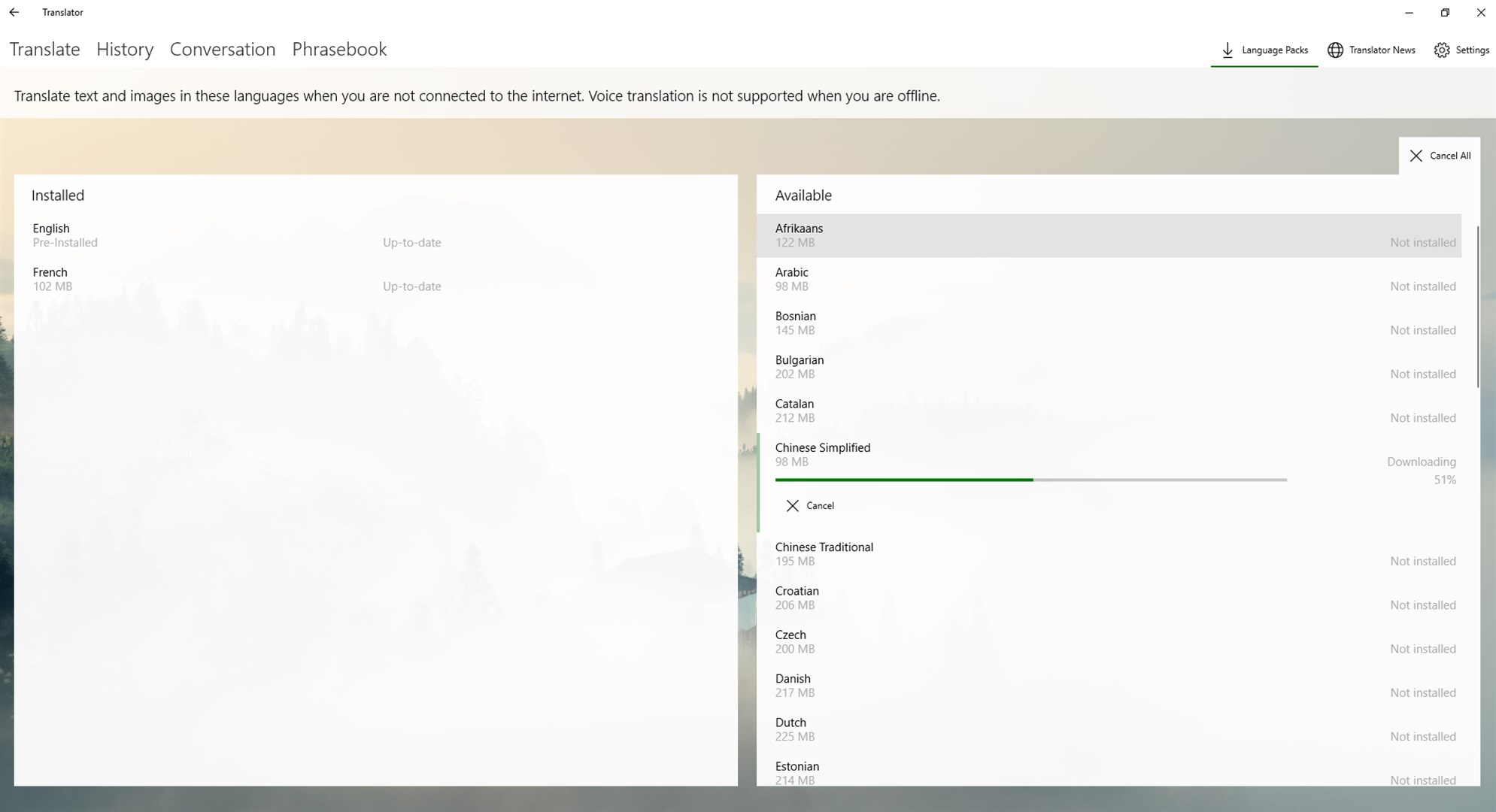Click the Available list vertical scrollbar
The width and height of the screenshot is (1496, 812).
pos(1477,308)
